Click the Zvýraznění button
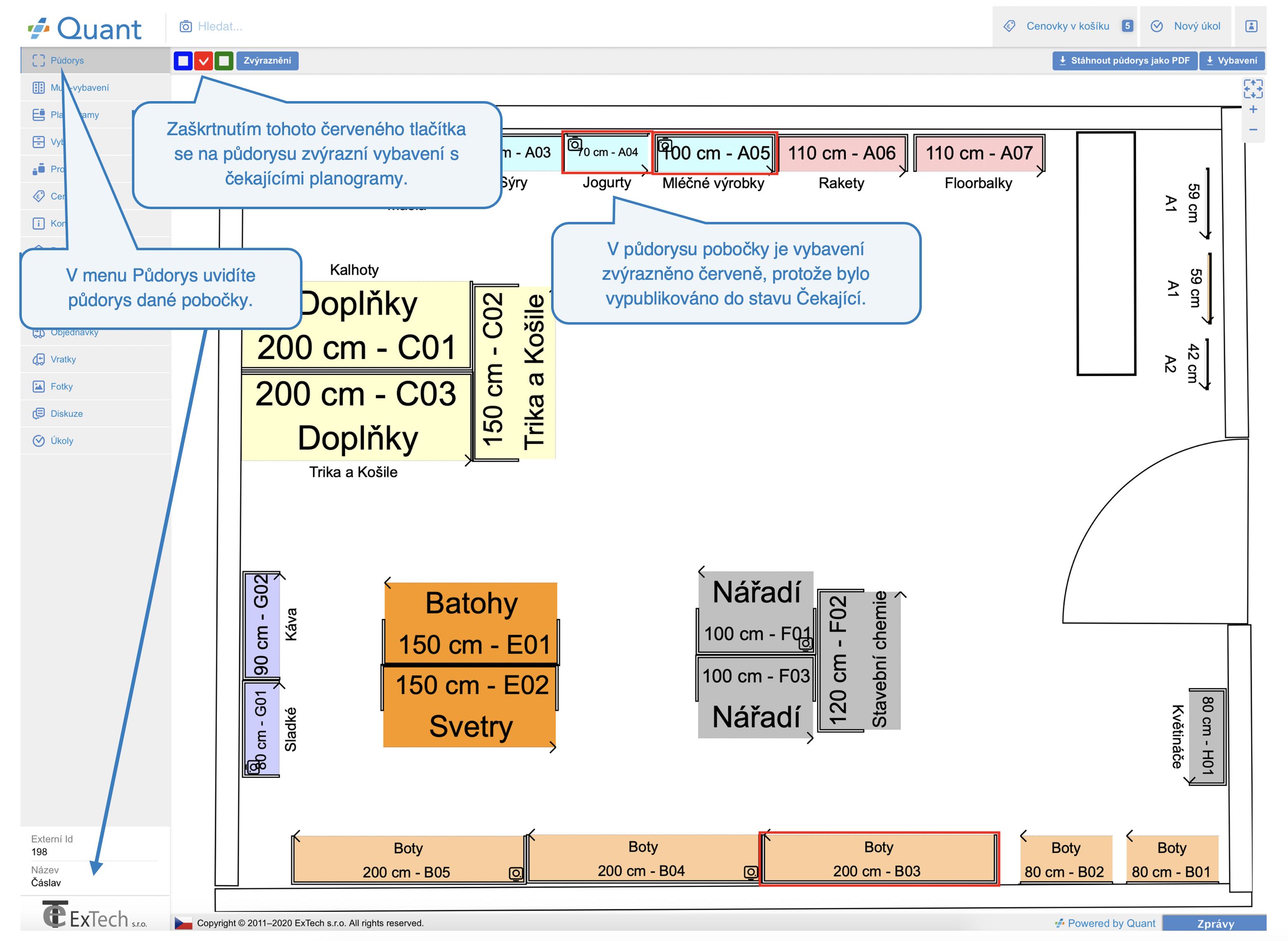 (x=267, y=61)
